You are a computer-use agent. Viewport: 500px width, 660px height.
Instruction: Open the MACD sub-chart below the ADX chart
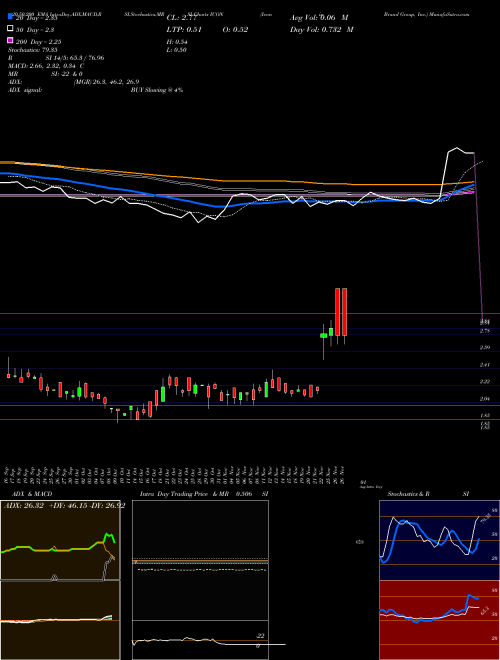tap(60, 620)
